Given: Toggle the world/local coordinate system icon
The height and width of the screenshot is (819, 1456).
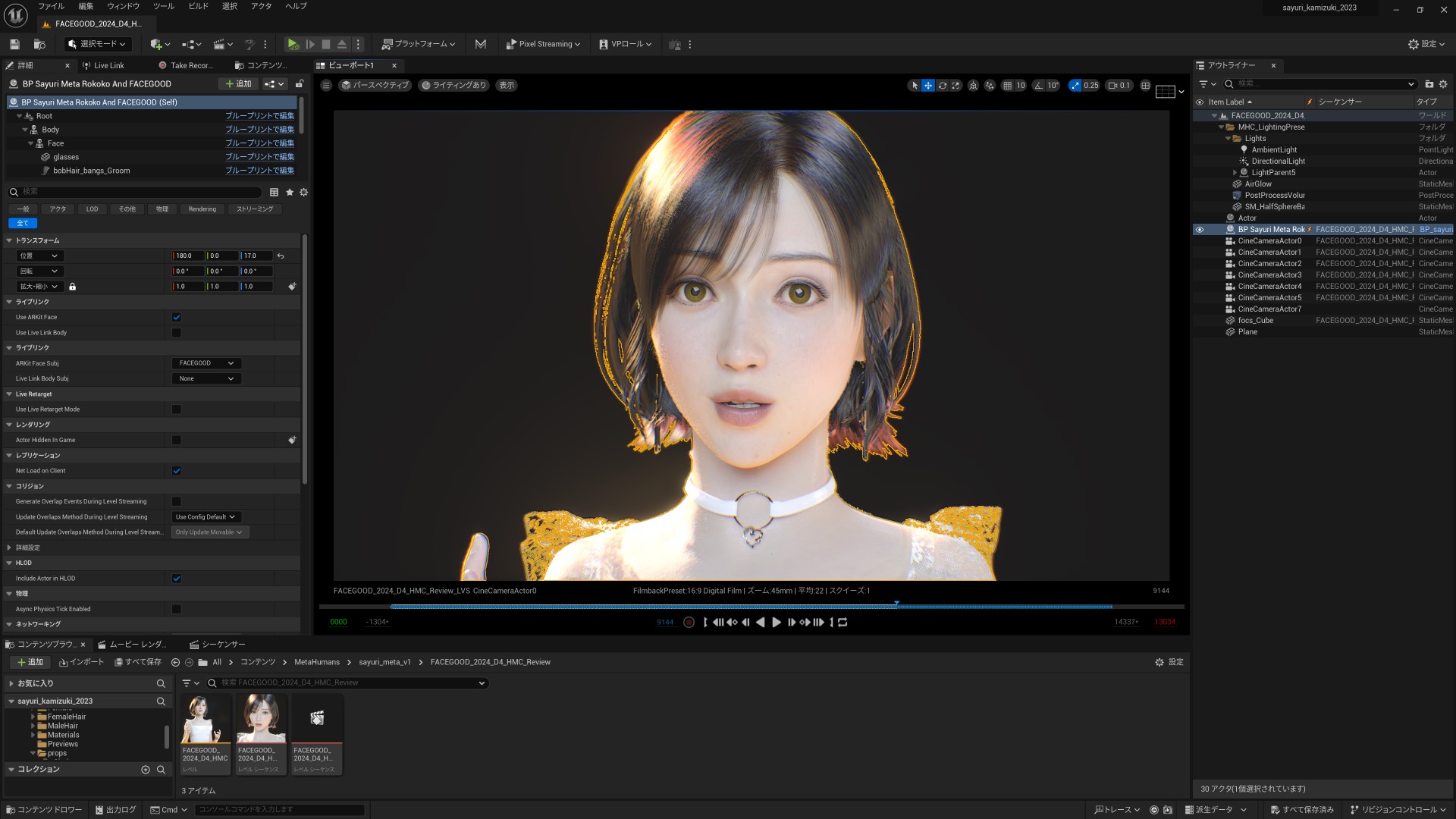Looking at the screenshot, I should [x=974, y=85].
